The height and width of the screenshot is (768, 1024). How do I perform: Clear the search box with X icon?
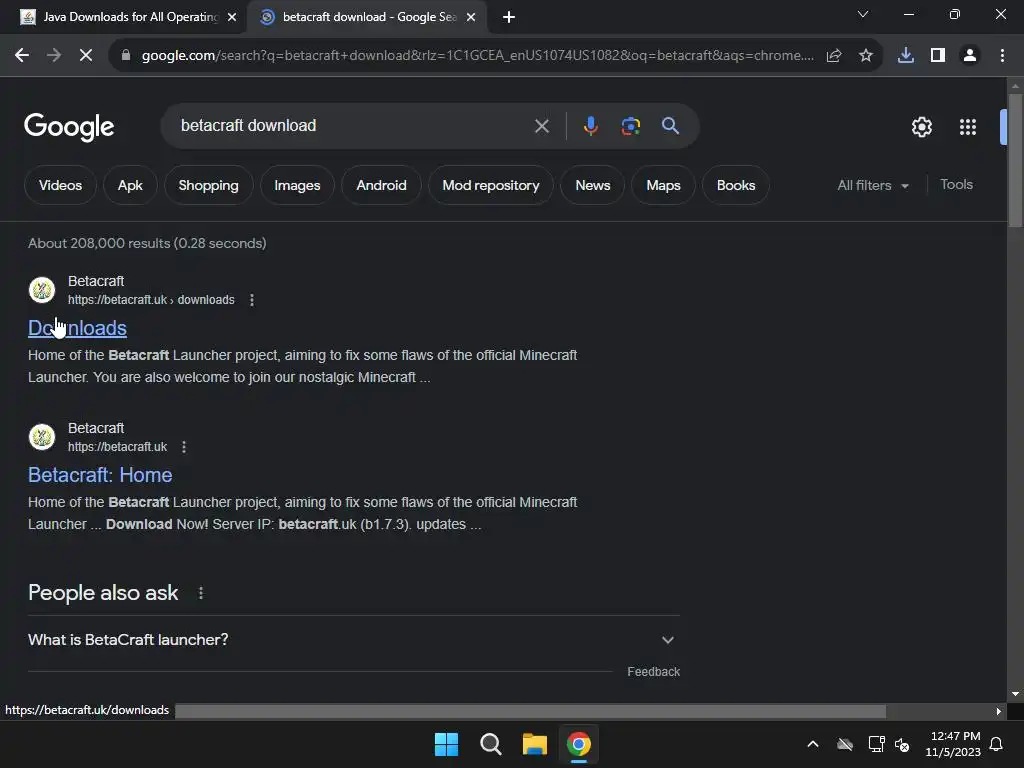[541, 126]
